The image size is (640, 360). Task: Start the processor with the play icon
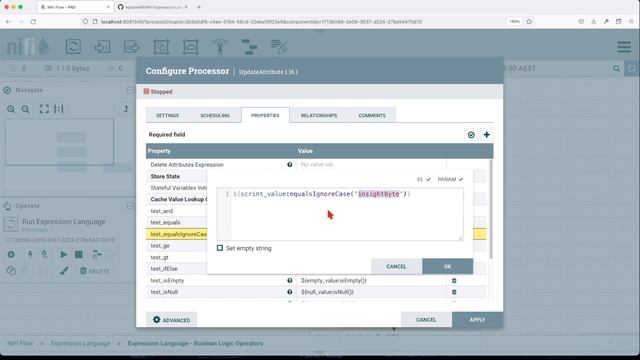click(64, 254)
